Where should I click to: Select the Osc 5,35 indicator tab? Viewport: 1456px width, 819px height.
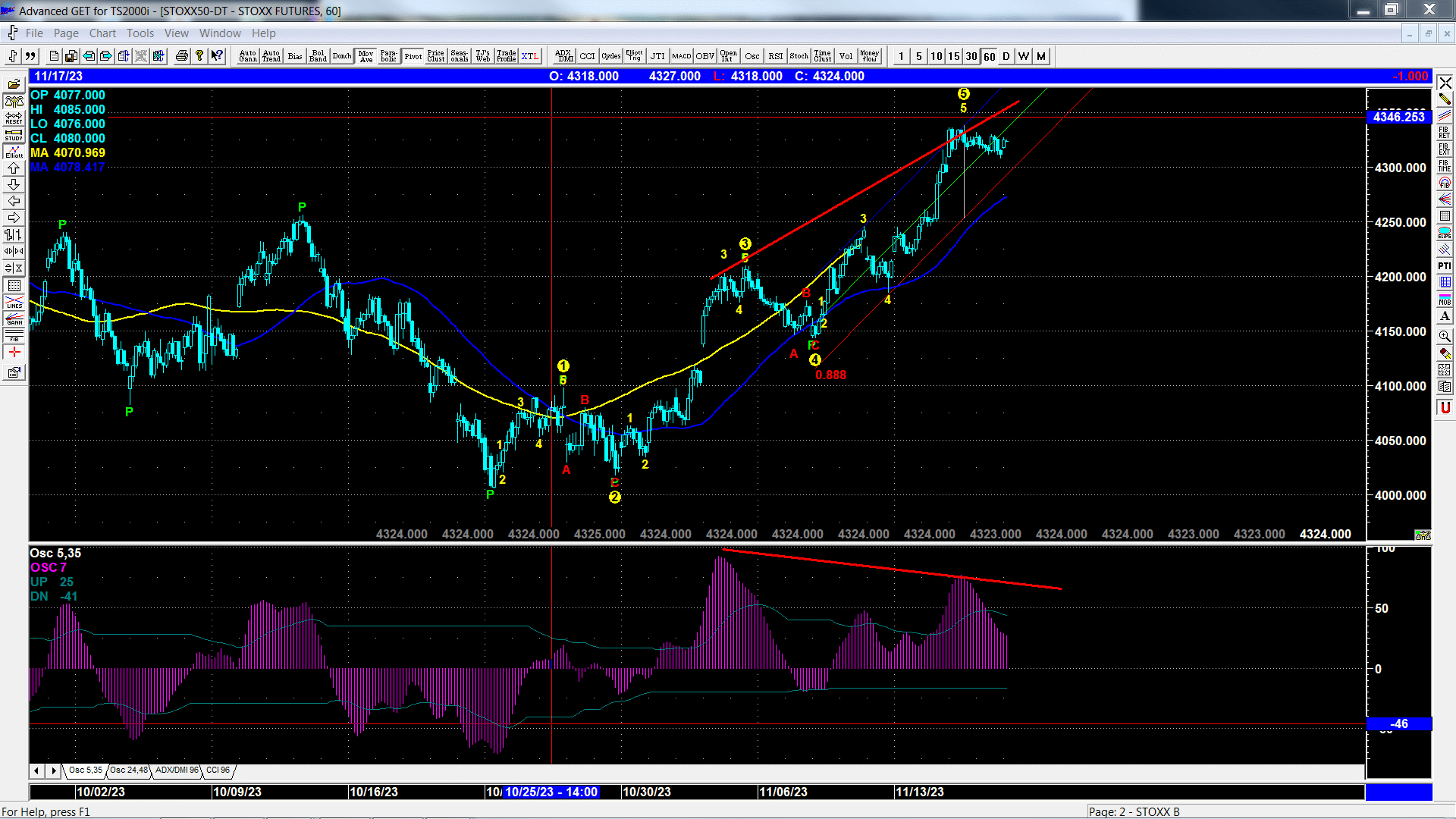coord(85,770)
